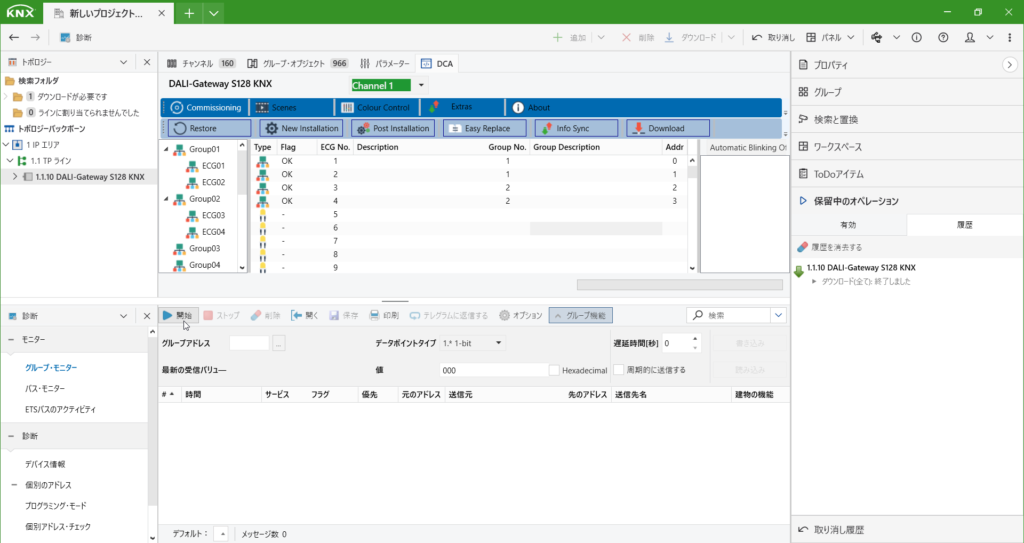Switch to the 有効 tab
Viewport: 1024px width, 543px height.
[848, 225]
